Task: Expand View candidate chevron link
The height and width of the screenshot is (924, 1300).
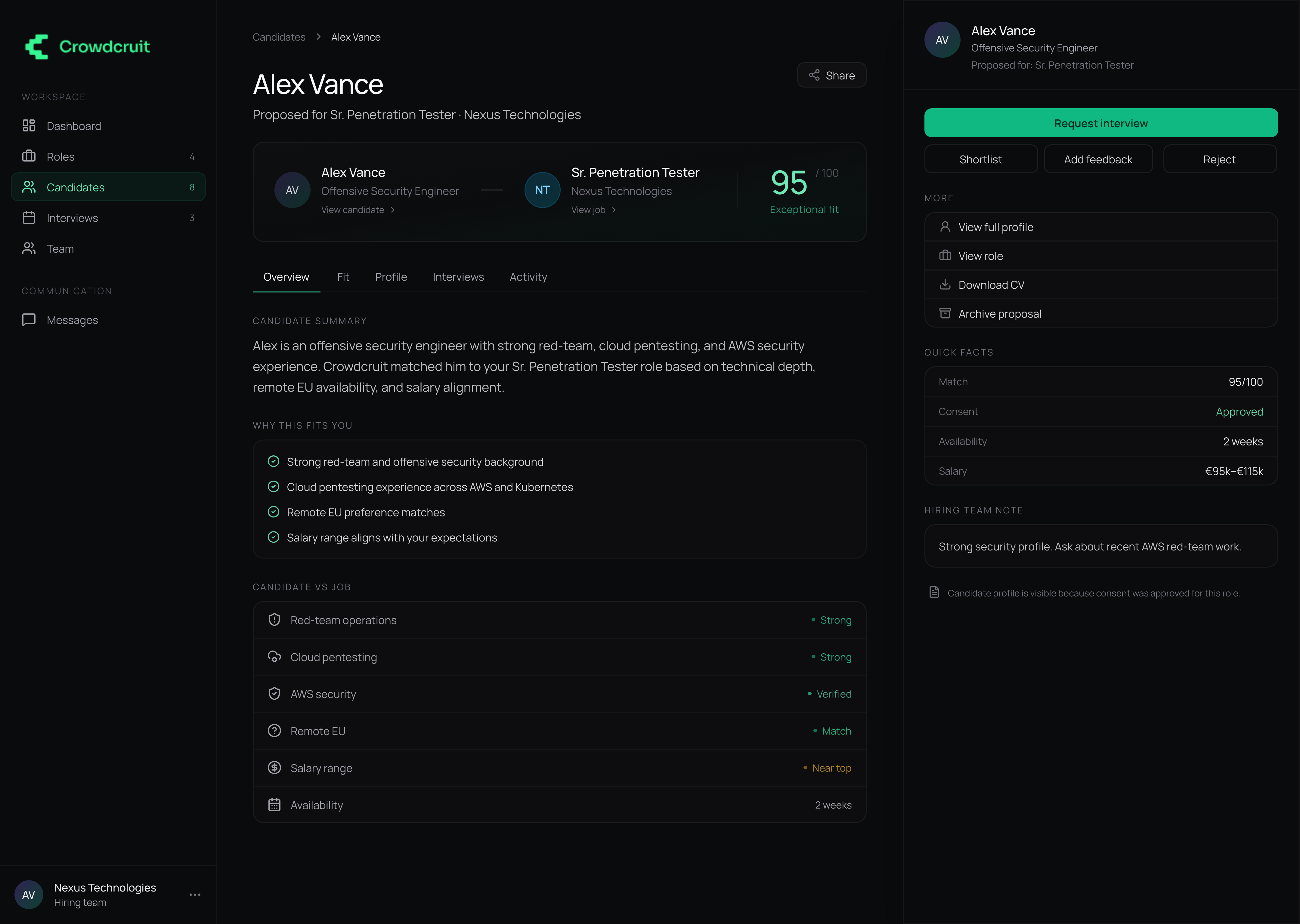Action: pyautogui.click(x=358, y=210)
